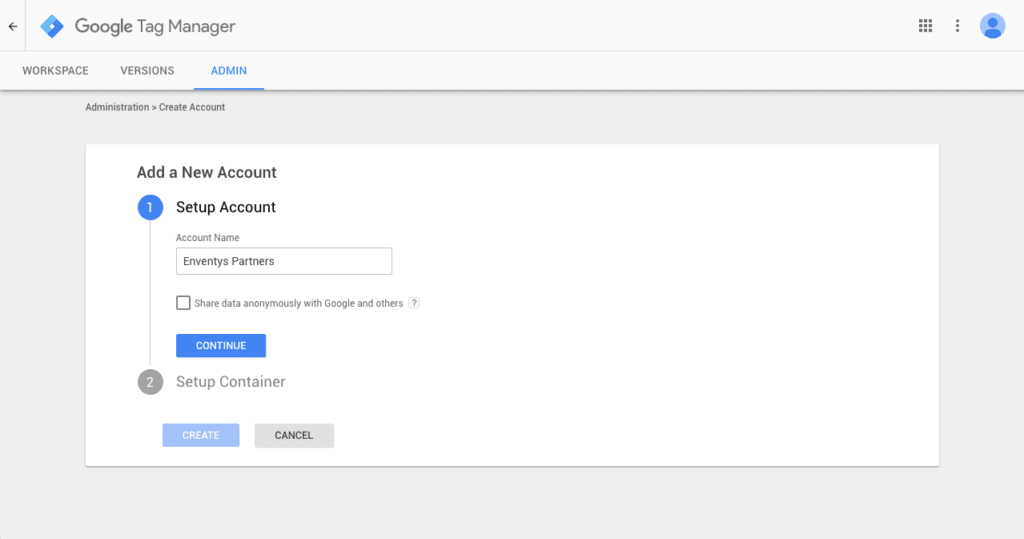
Task: Select step 1 circle icon
Action: tap(149, 208)
